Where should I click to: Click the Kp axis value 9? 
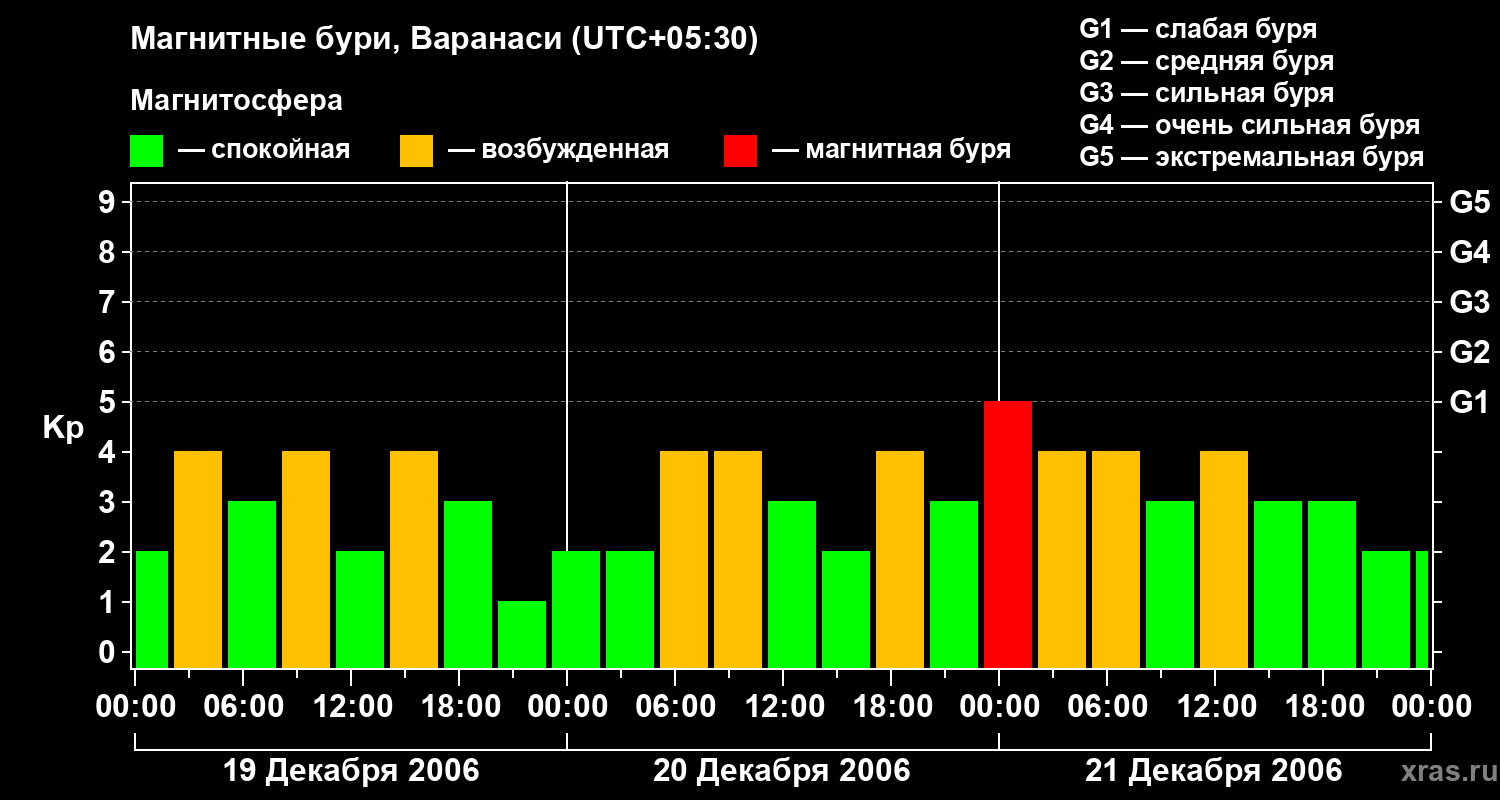tap(109, 202)
